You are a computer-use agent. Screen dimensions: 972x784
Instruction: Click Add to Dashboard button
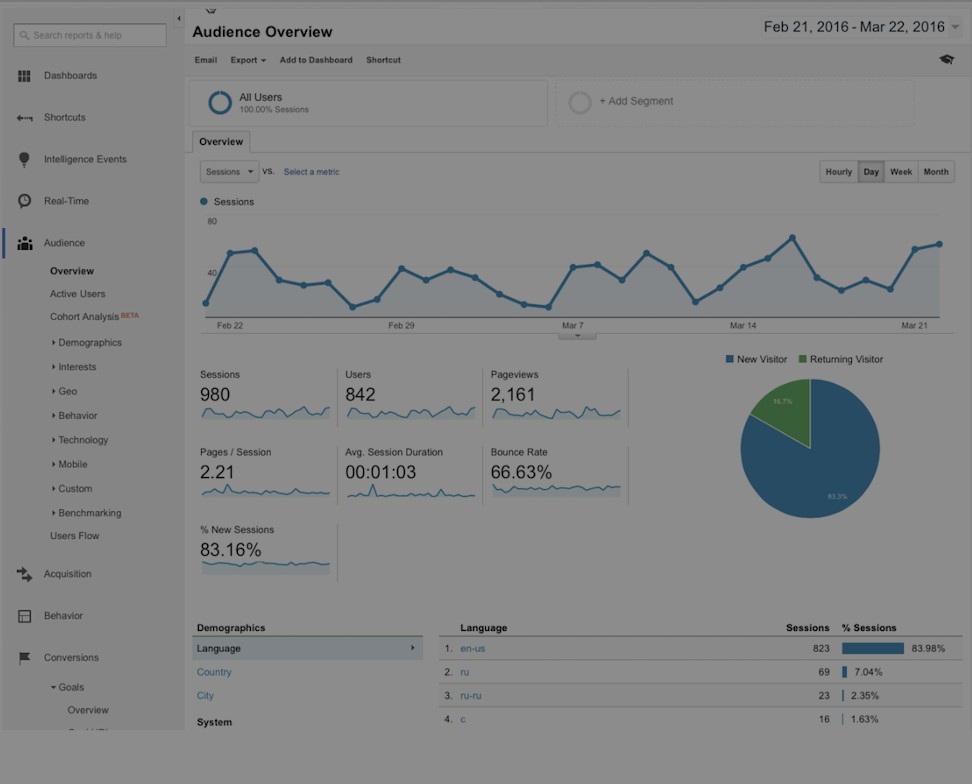316,60
